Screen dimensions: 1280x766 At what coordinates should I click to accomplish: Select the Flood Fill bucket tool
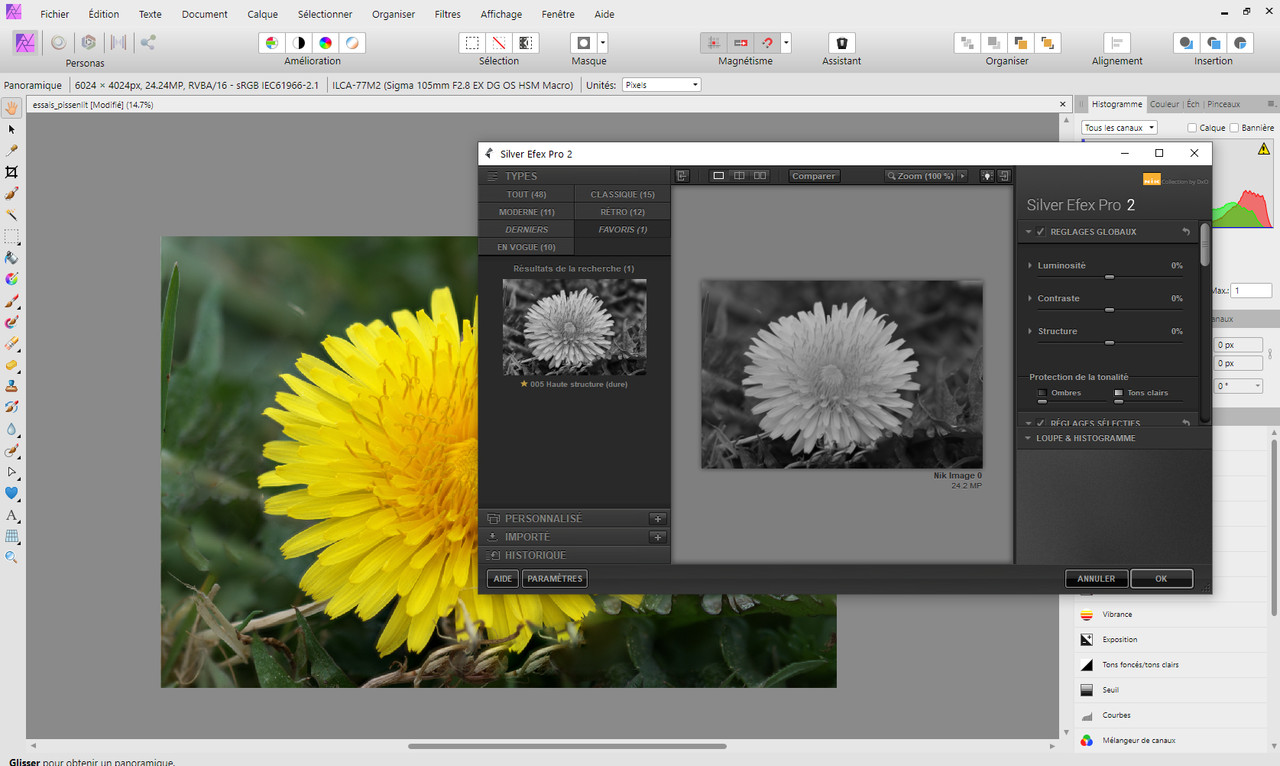click(12, 258)
